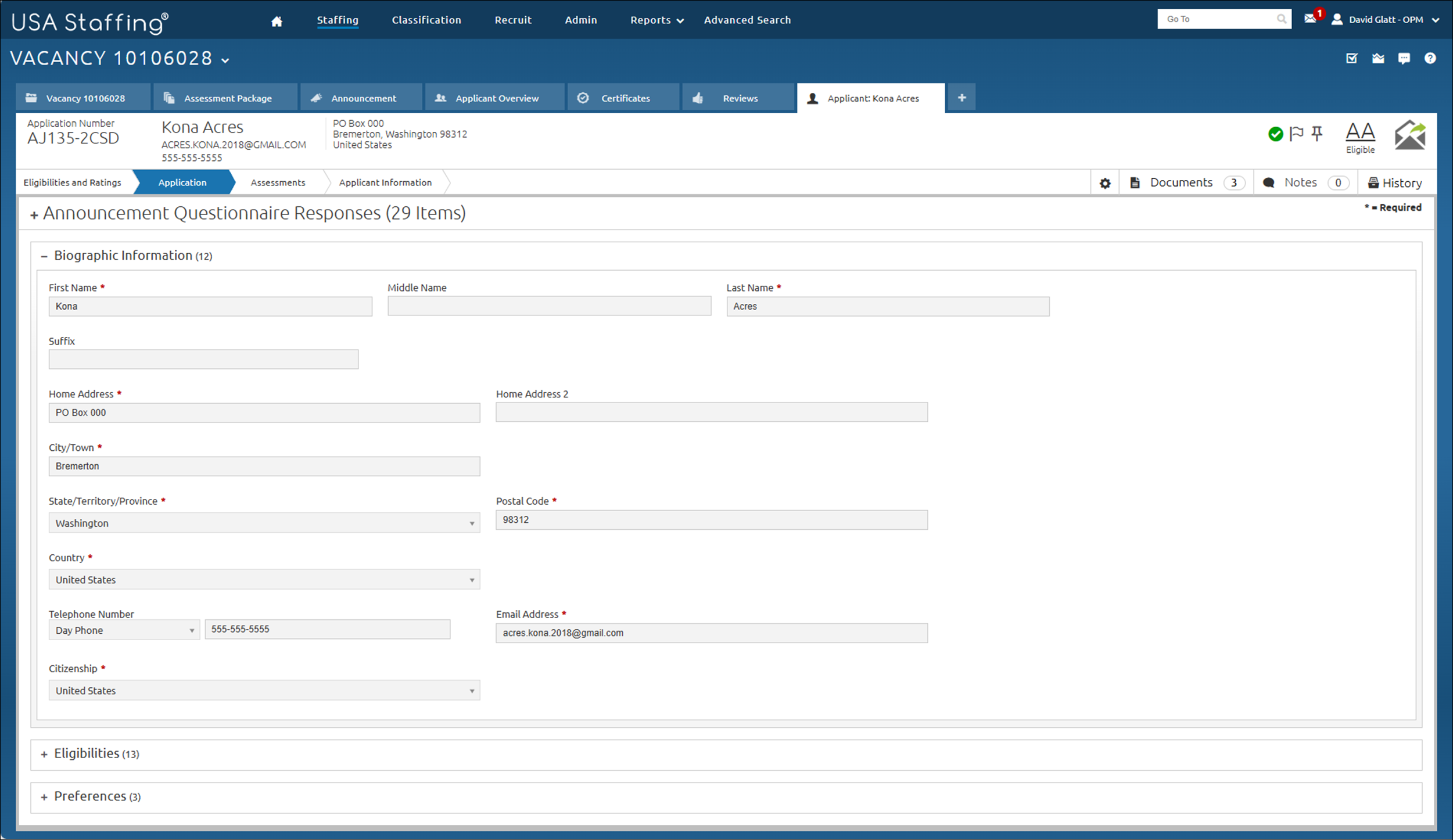
Task: Pin the applicant with the pushpin icon
Action: pos(1317,134)
